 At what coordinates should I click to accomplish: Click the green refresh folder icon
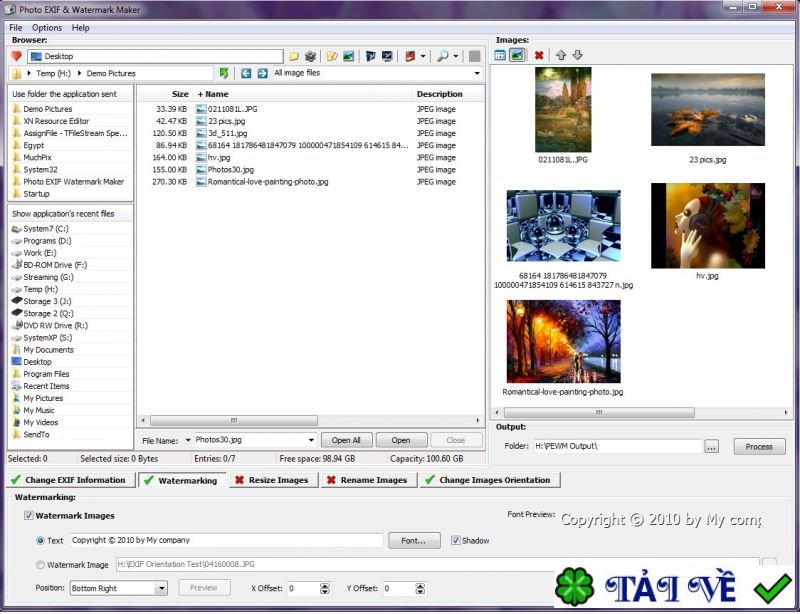(224, 73)
